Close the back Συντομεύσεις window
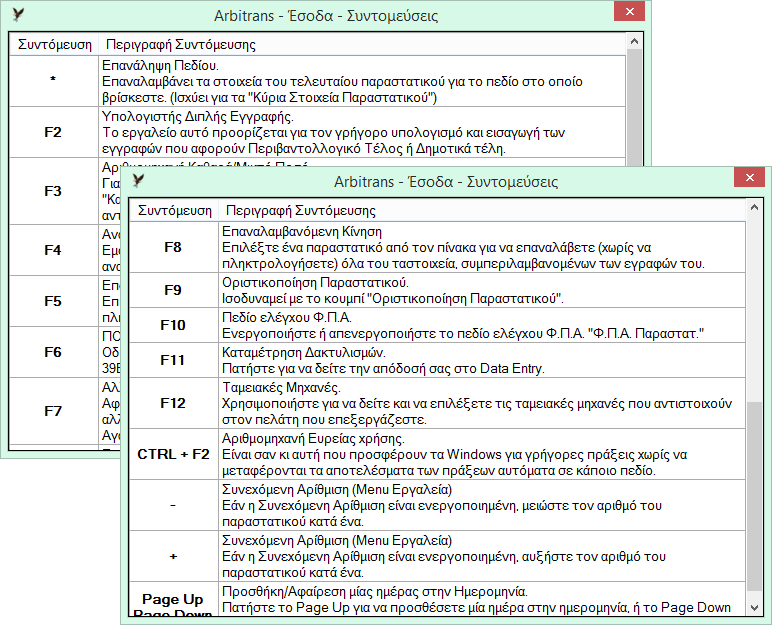Viewport: 773px width, 625px height. (630, 11)
